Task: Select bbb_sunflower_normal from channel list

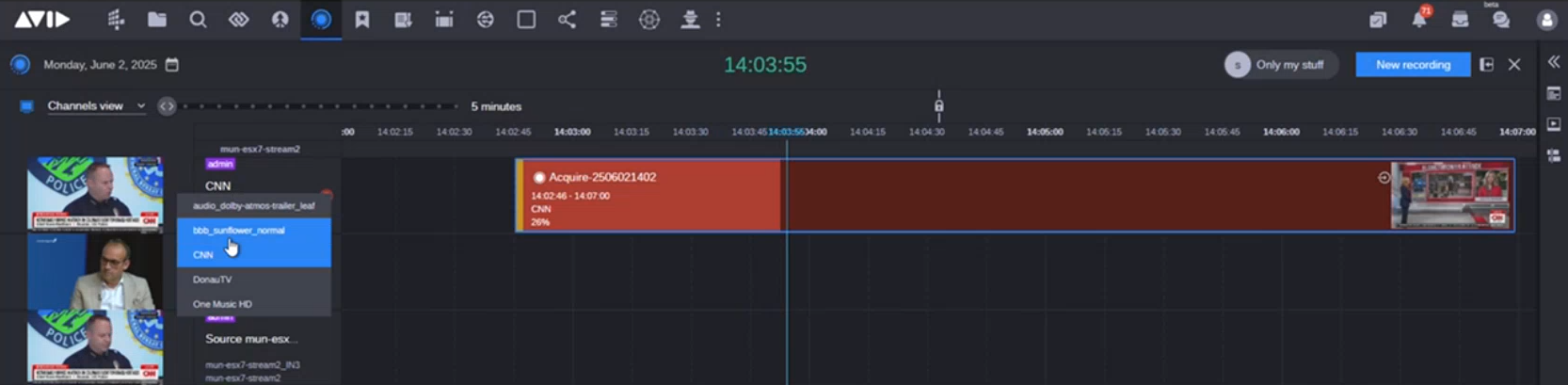Action: click(x=254, y=230)
